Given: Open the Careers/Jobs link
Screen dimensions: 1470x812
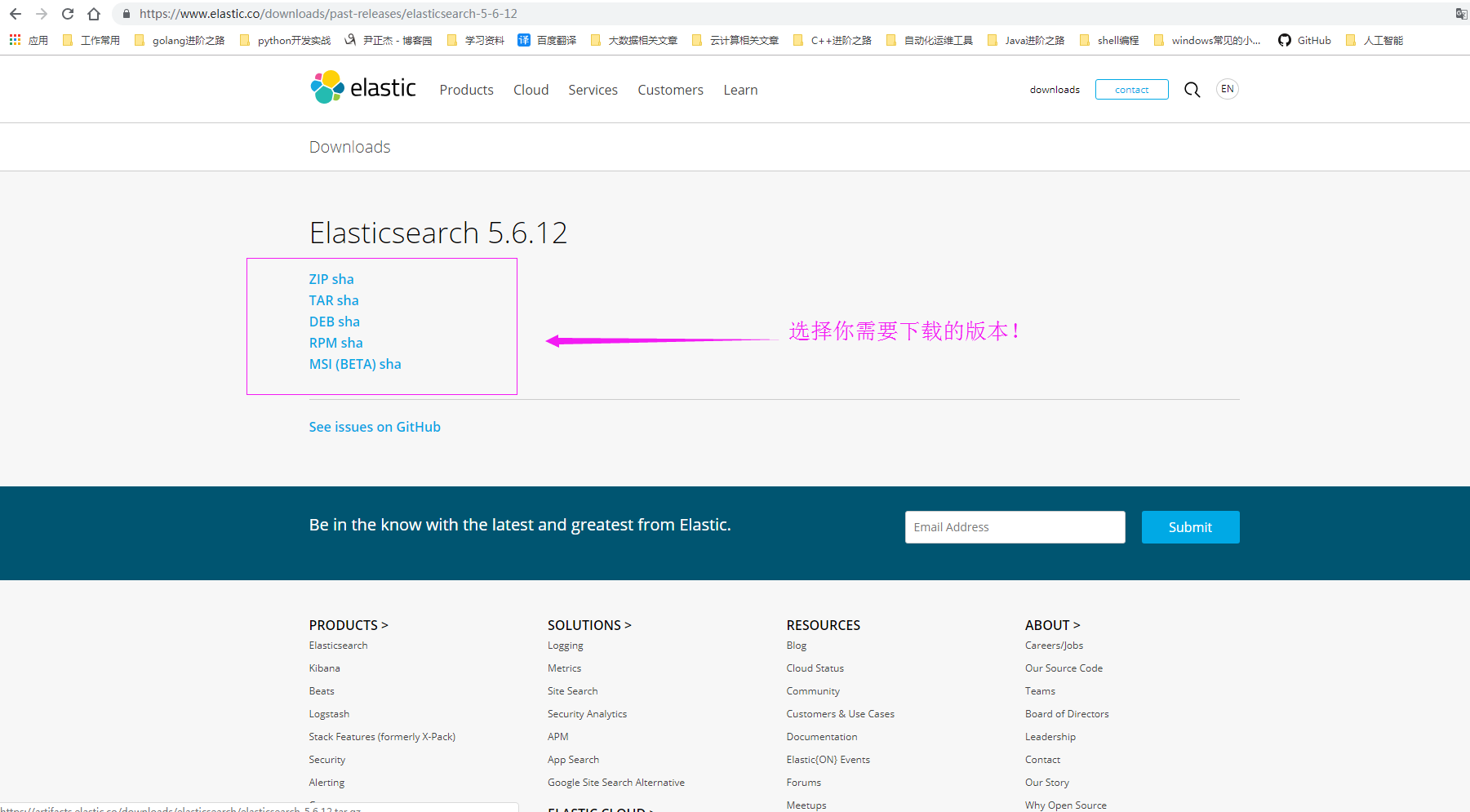Looking at the screenshot, I should [x=1054, y=646].
